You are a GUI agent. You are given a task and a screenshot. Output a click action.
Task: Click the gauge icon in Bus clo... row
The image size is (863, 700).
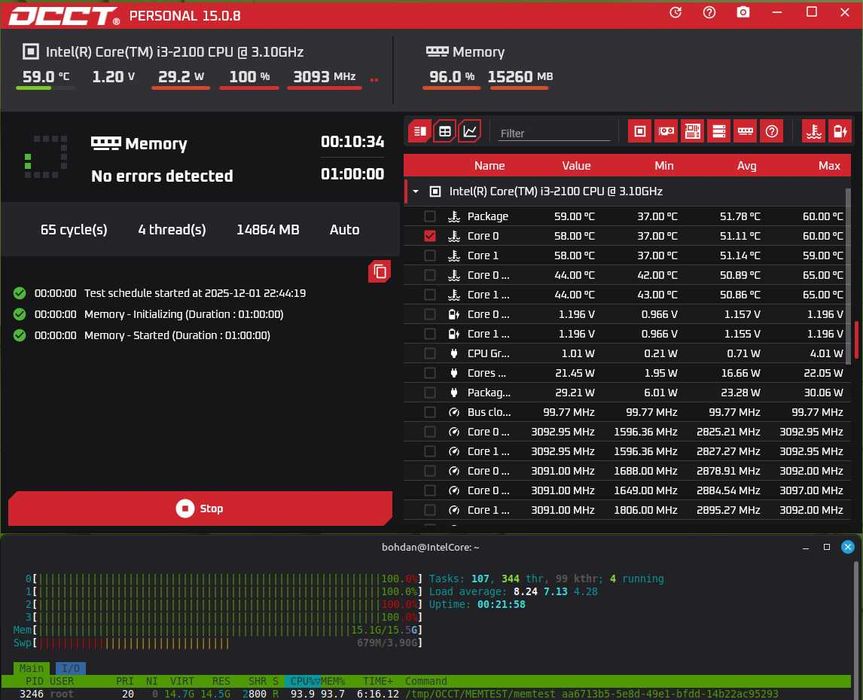pos(454,413)
